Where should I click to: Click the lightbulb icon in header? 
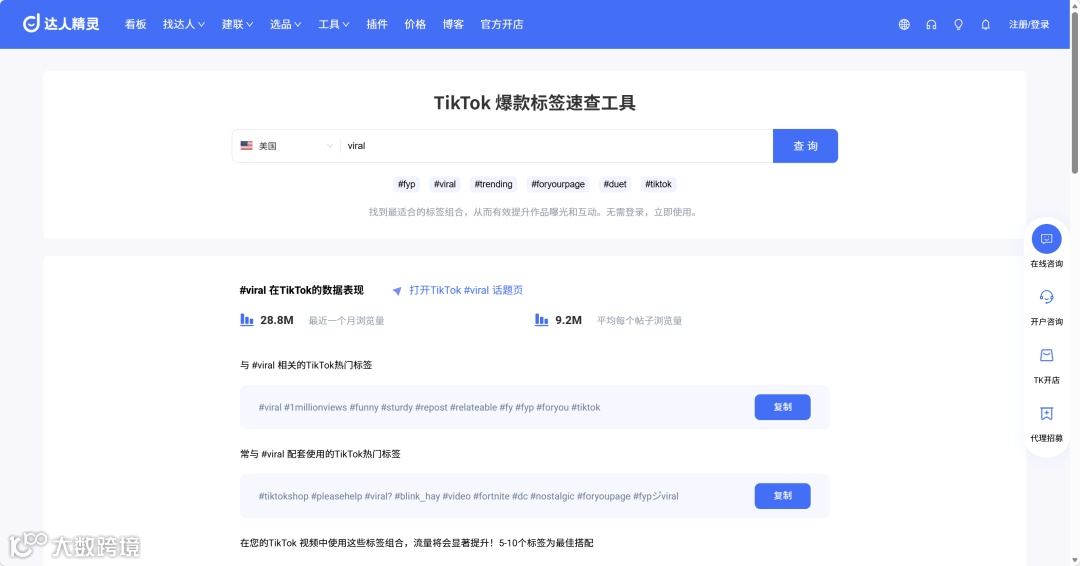958,24
